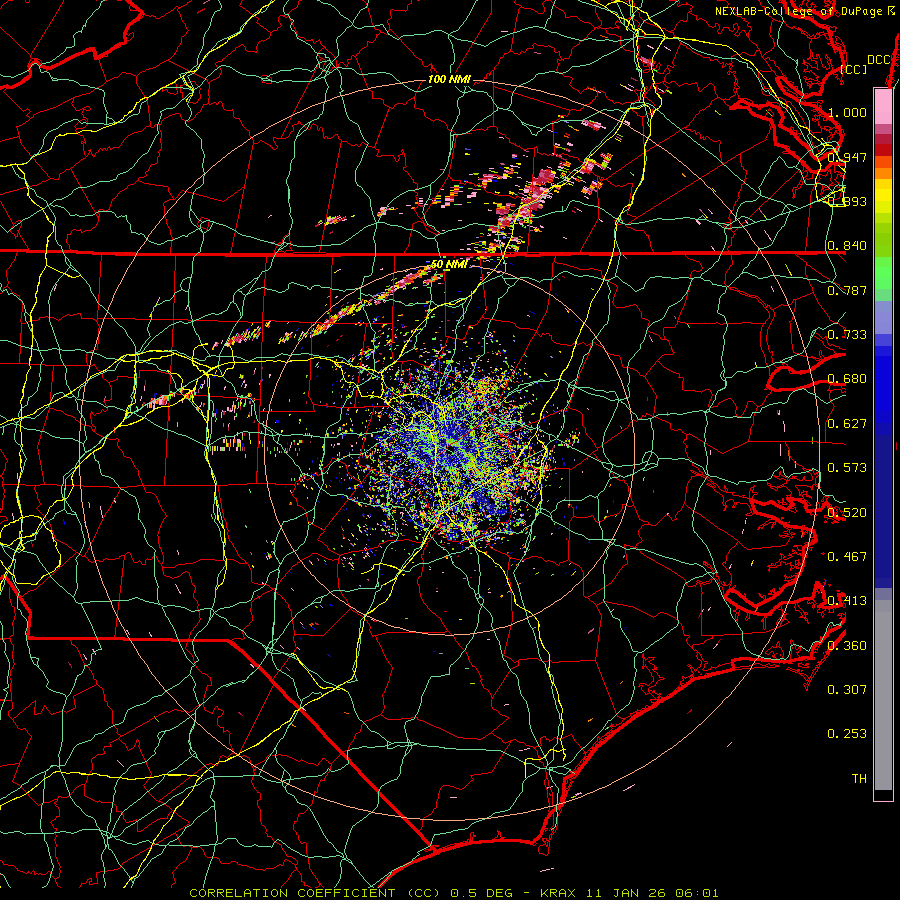900x900 pixels.
Task: Click the 100 NMI range ring label
Action: point(449,79)
